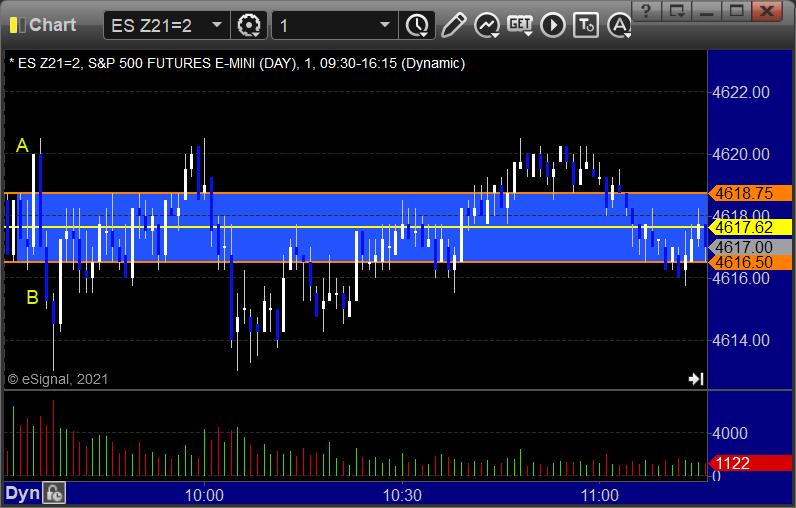Click the 4616.50 orange price label
This screenshot has height=508, width=796.
point(750,262)
